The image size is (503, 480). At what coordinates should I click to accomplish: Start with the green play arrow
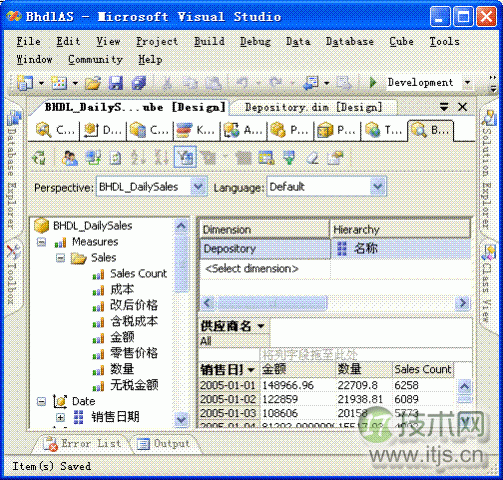(373, 82)
